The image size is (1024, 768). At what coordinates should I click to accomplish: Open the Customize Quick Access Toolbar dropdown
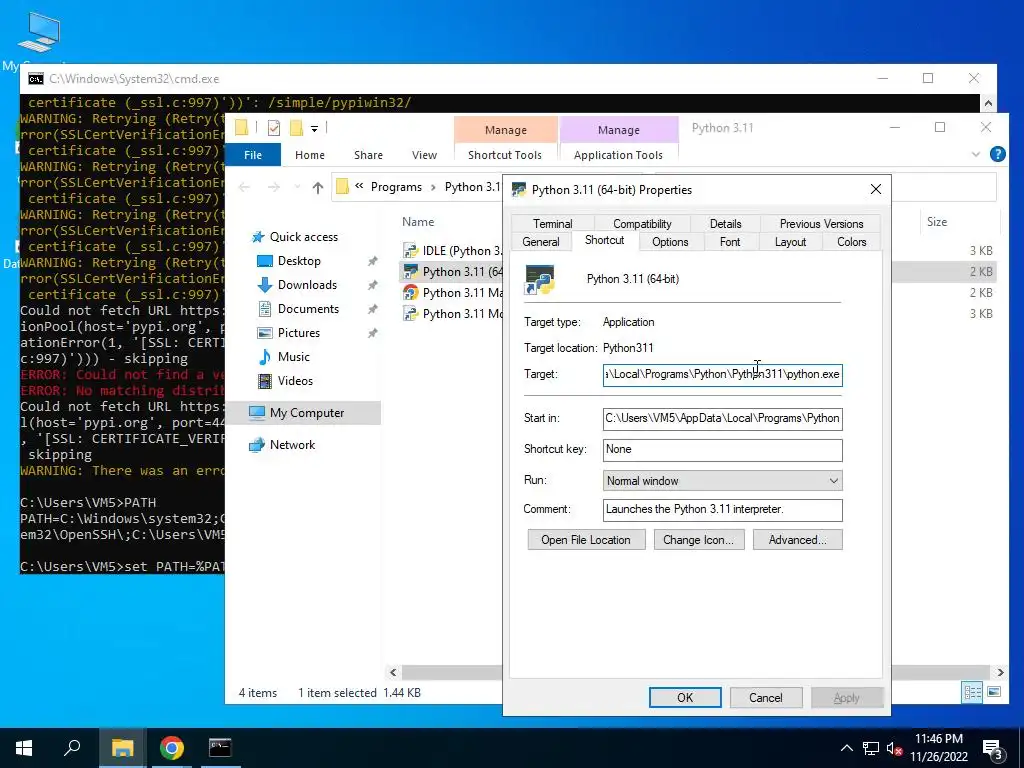pos(314,129)
